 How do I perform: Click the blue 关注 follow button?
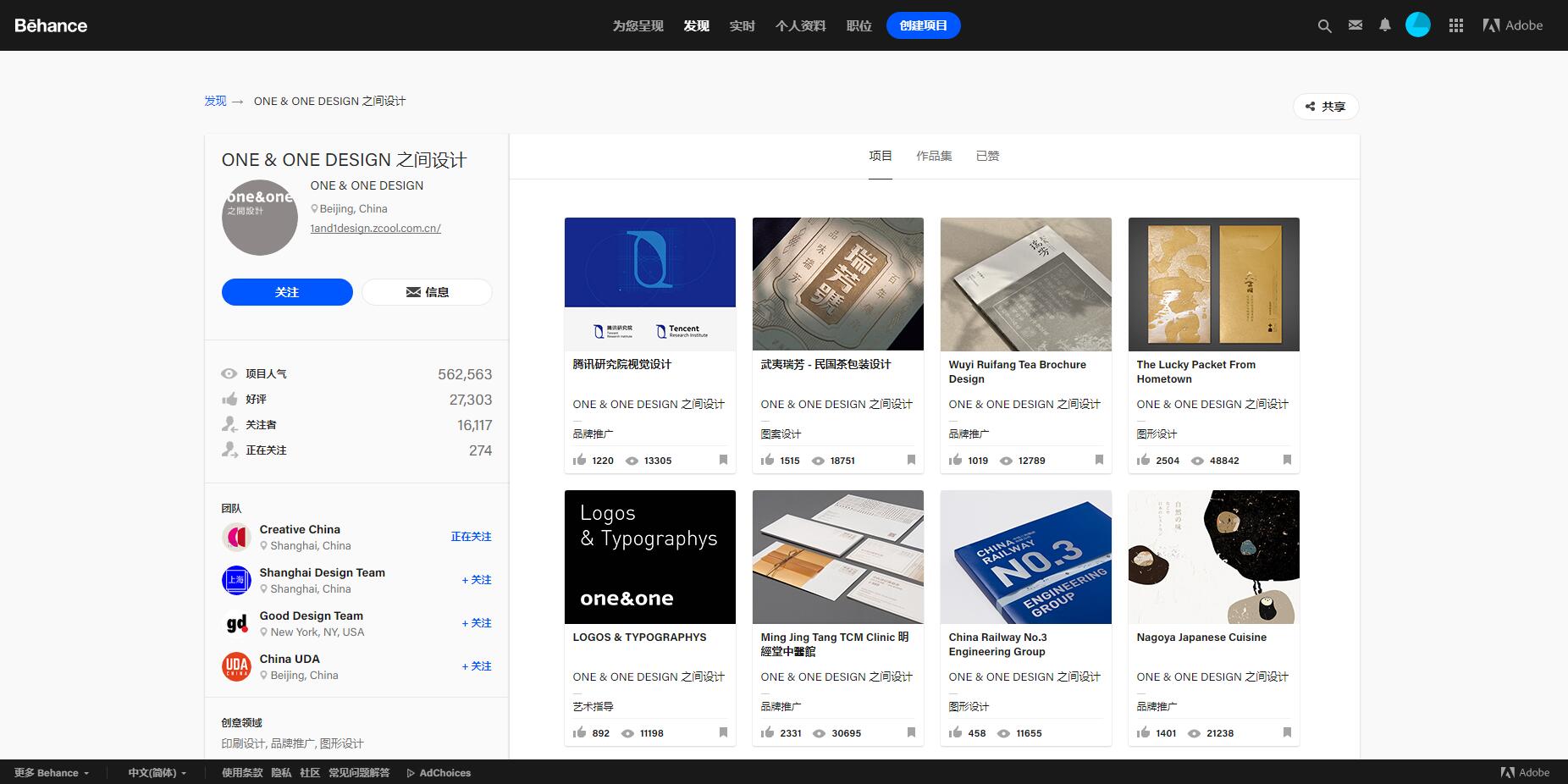coord(287,292)
